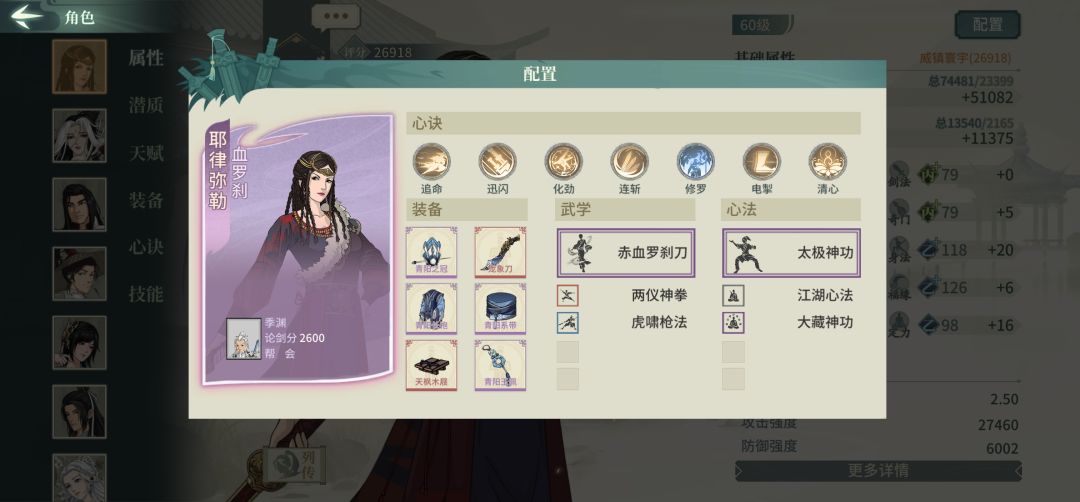Click the 配置 button at top right
The width and height of the screenshot is (1080, 502).
(x=988, y=25)
